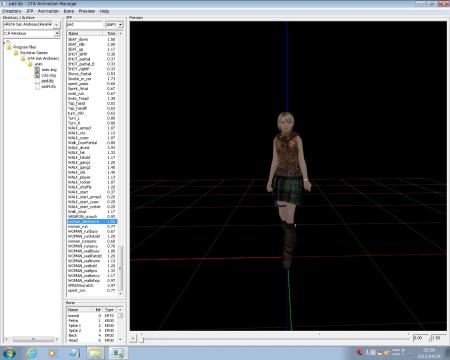Open the File Explorer taskbar icon
This screenshot has width=450, height=360.
95,353
